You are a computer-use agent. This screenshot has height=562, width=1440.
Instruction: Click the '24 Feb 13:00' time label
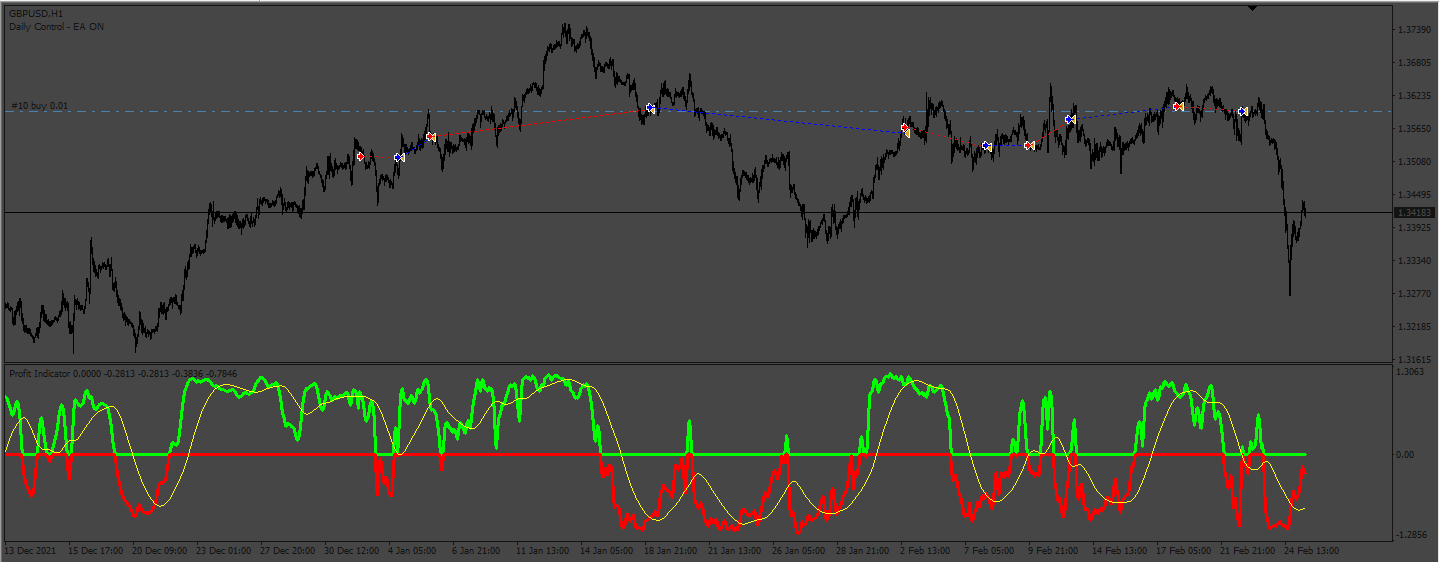point(1313,550)
